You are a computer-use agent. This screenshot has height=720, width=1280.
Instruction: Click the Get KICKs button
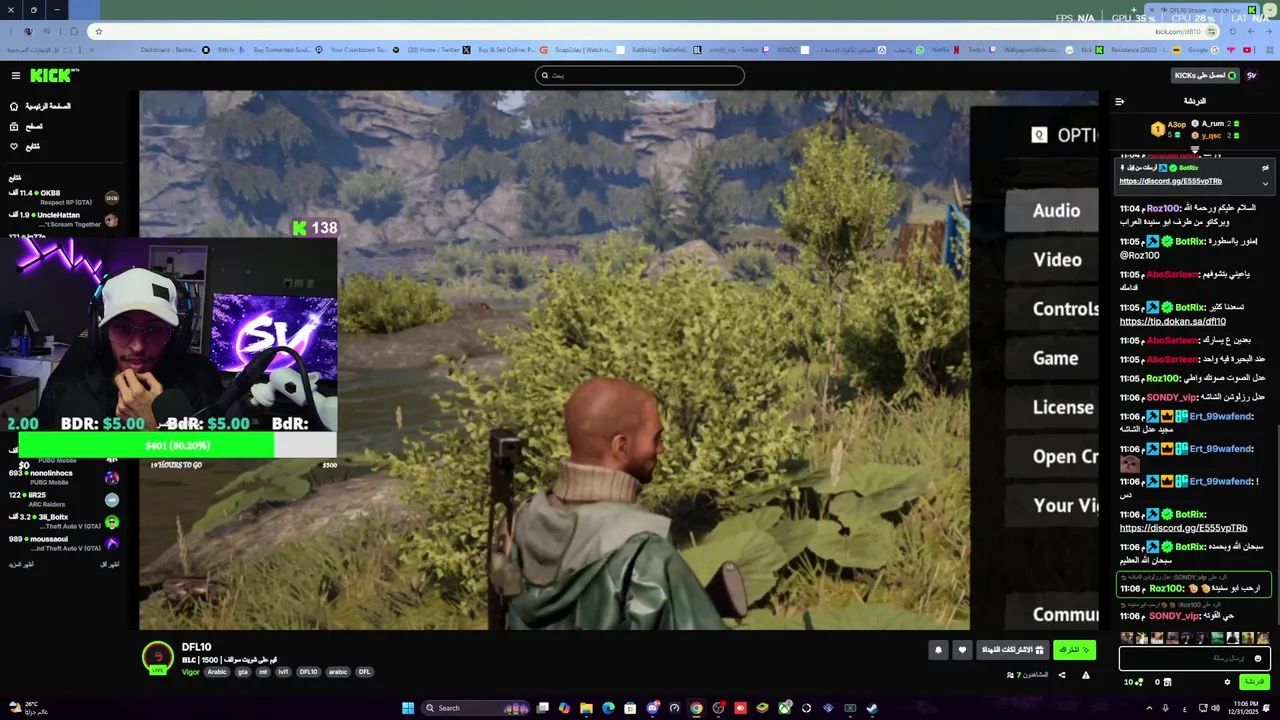(x=1205, y=75)
